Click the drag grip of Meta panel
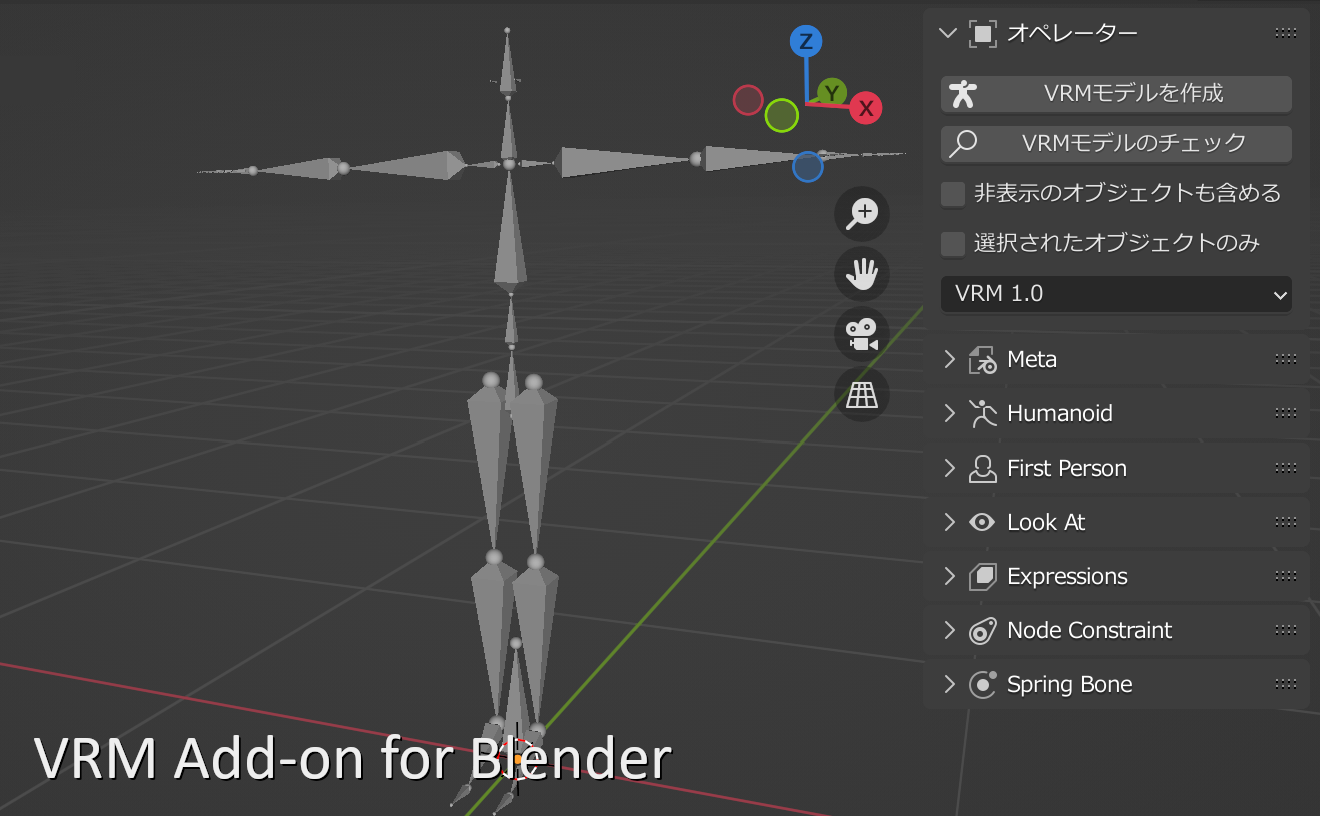 coord(1286,360)
